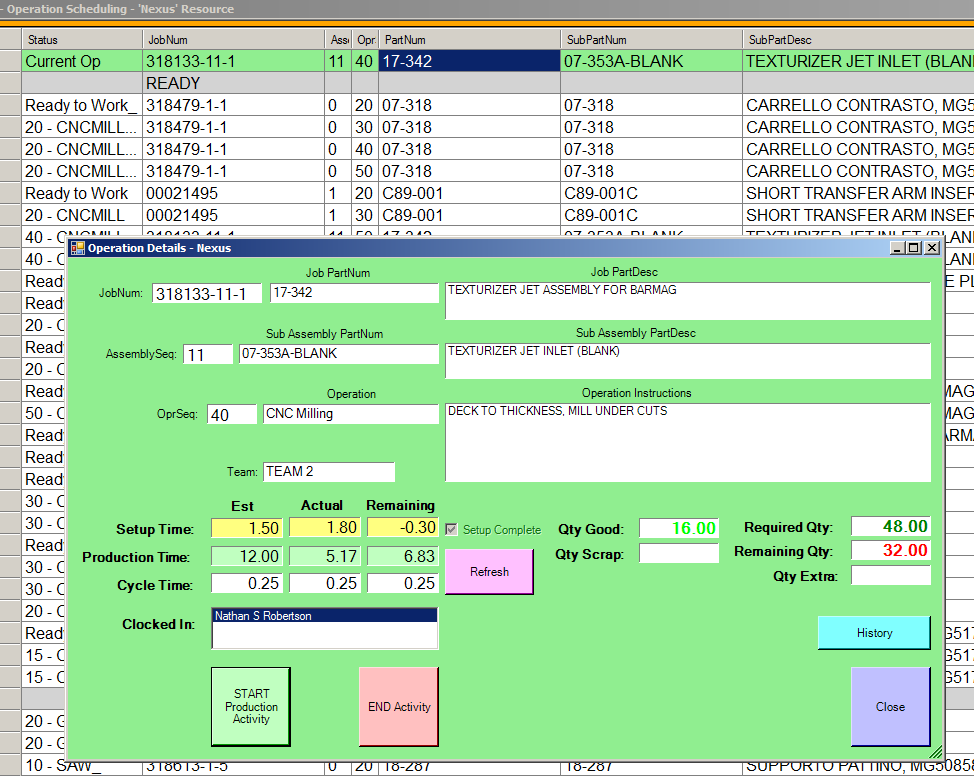Minimize the Operation Details dialog
This screenshot has height=776, width=974.
point(897,248)
